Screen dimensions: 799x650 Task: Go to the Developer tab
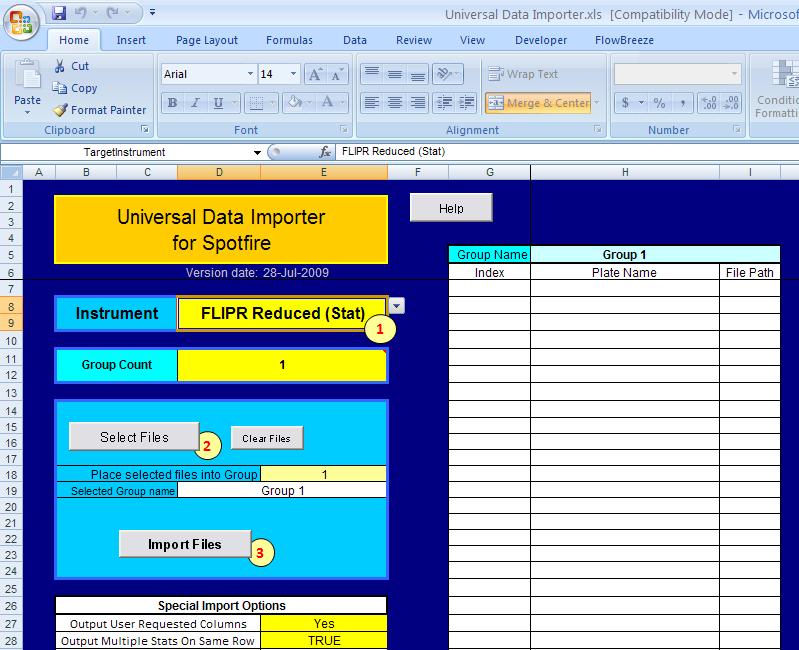pyautogui.click(x=541, y=40)
